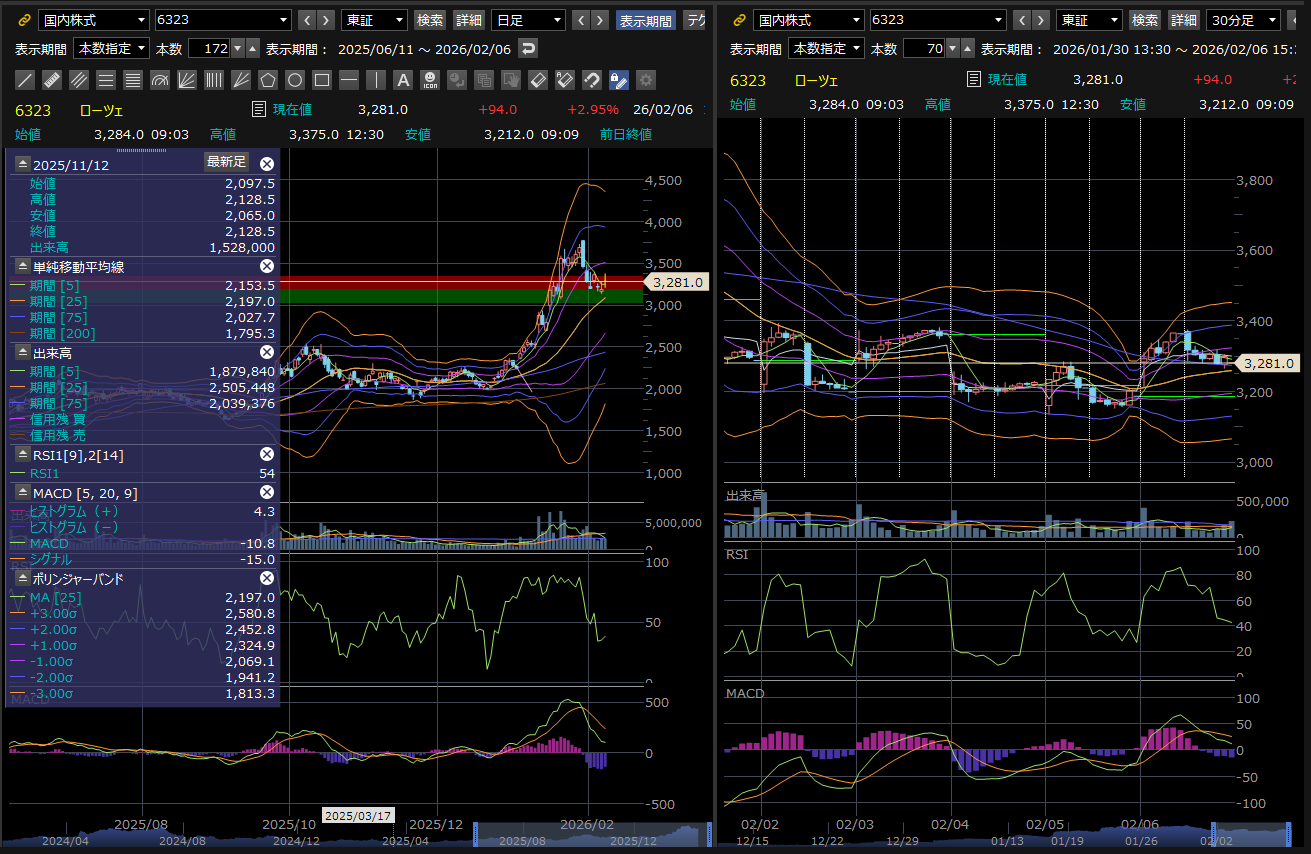The image size is (1311, 854).
Task: Select the pentagon shape tool
Action: [x=268, y=80]
